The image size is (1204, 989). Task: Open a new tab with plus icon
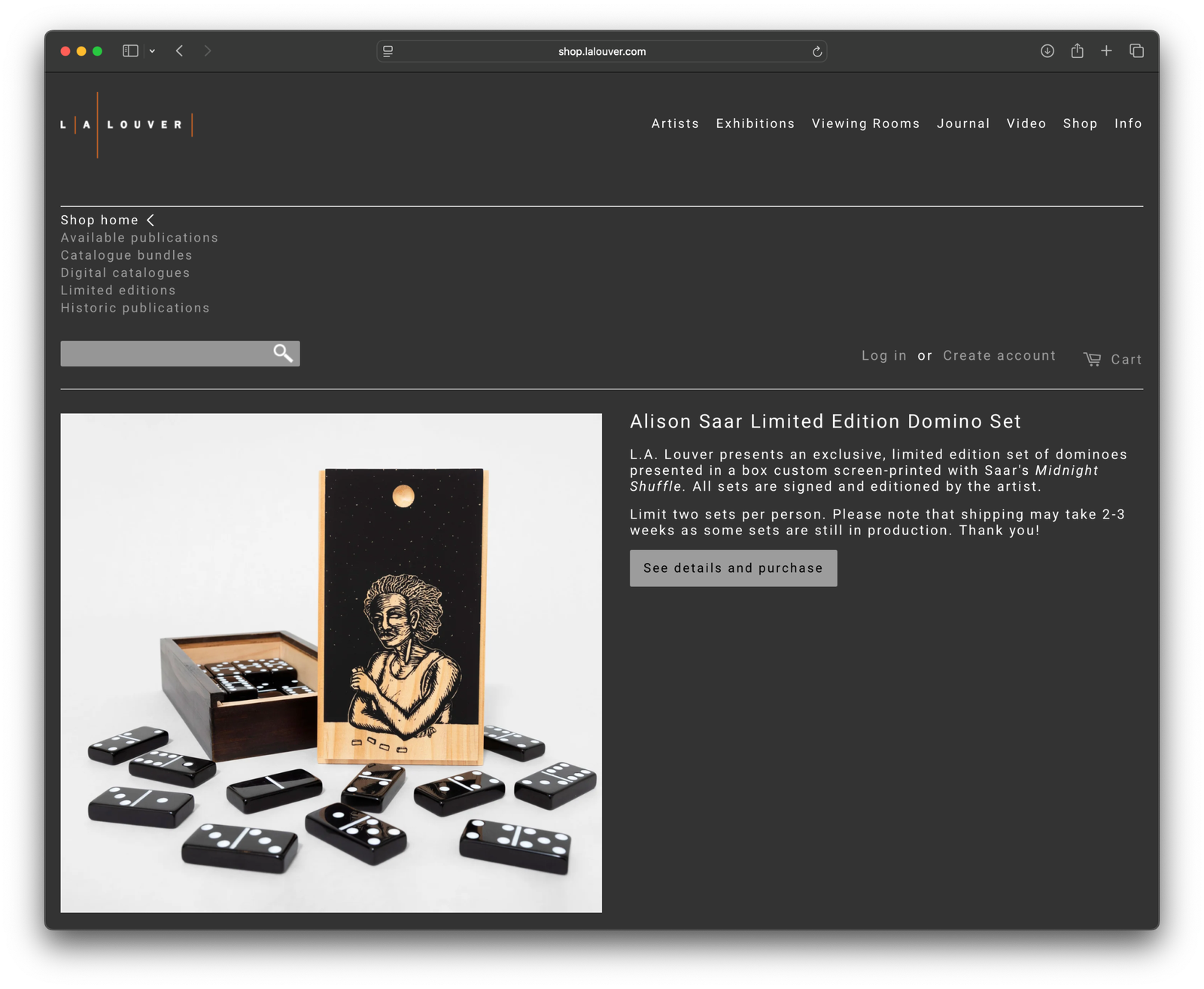tap(1106, 51)
